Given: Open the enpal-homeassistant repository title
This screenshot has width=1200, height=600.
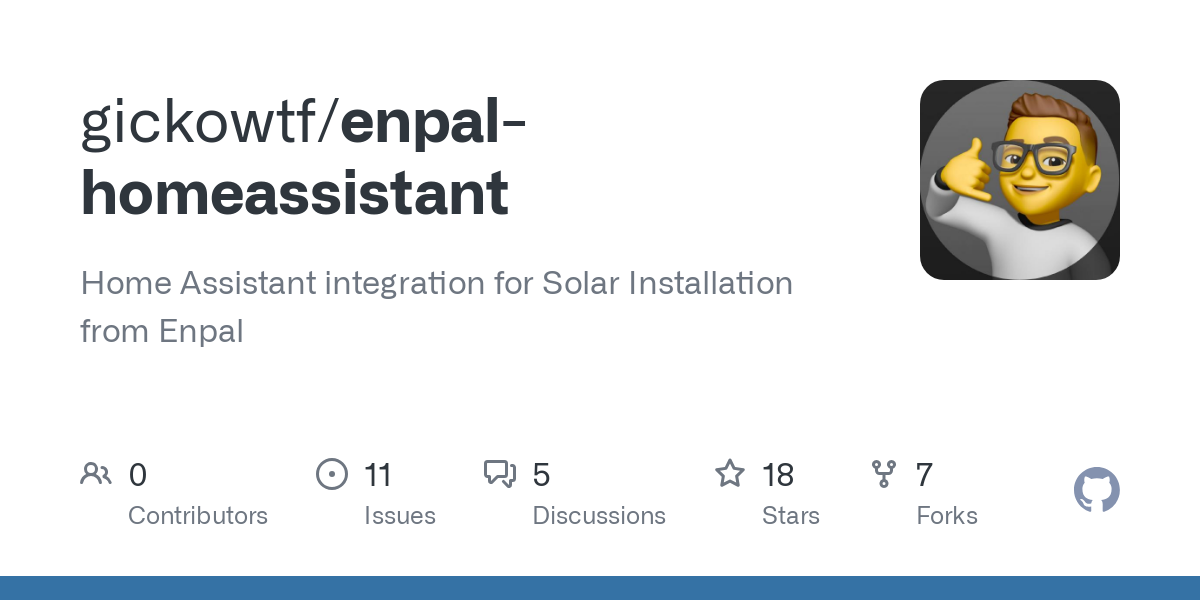Looking at the screenshot, I should coord(305,158).
